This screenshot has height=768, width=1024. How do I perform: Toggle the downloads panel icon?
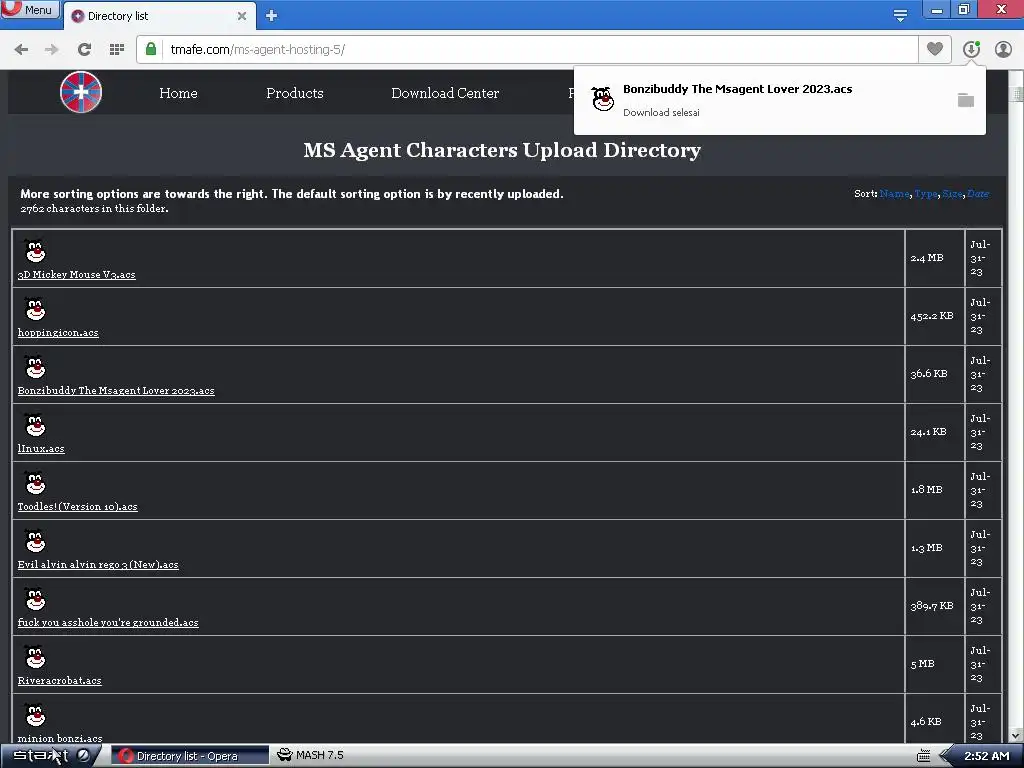[971, 49]
